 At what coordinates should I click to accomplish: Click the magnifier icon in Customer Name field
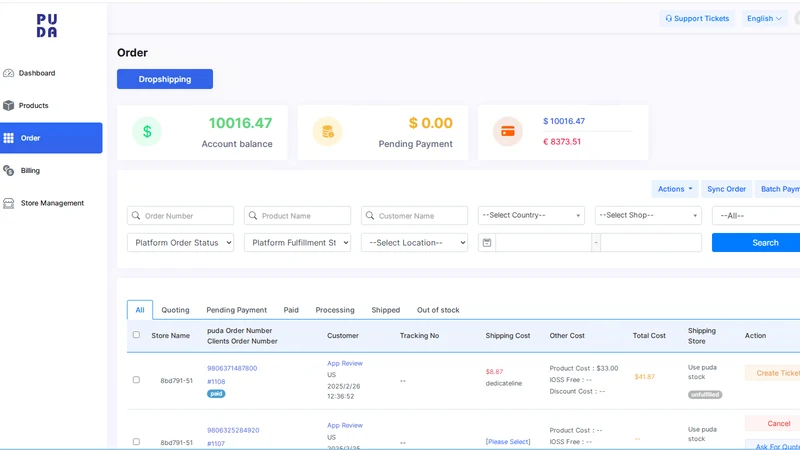[370, 216]
